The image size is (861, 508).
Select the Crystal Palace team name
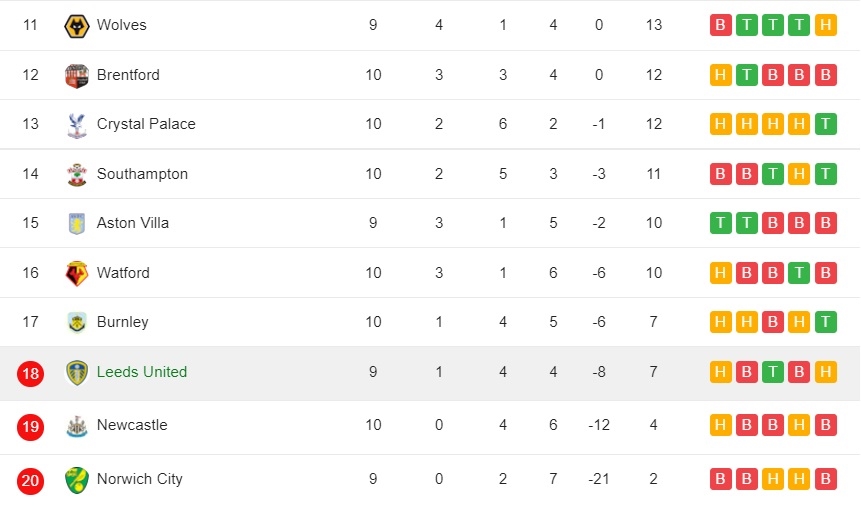pos(146,124)
